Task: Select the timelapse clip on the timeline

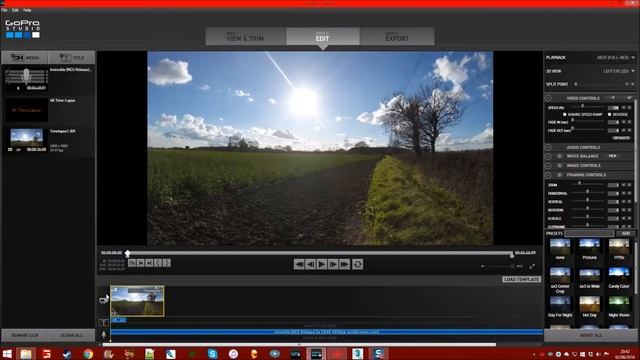Action: 138,301
